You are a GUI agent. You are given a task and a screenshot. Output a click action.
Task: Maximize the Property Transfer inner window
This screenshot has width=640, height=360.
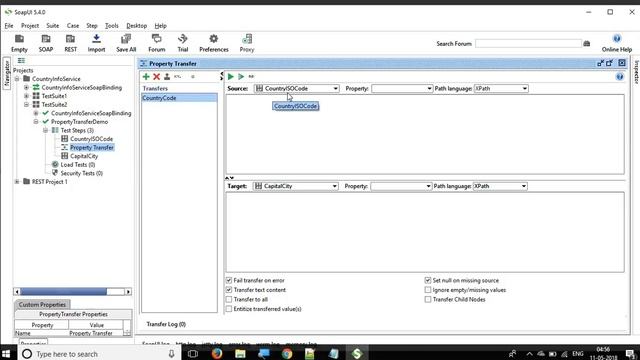(x=610, y=63)
